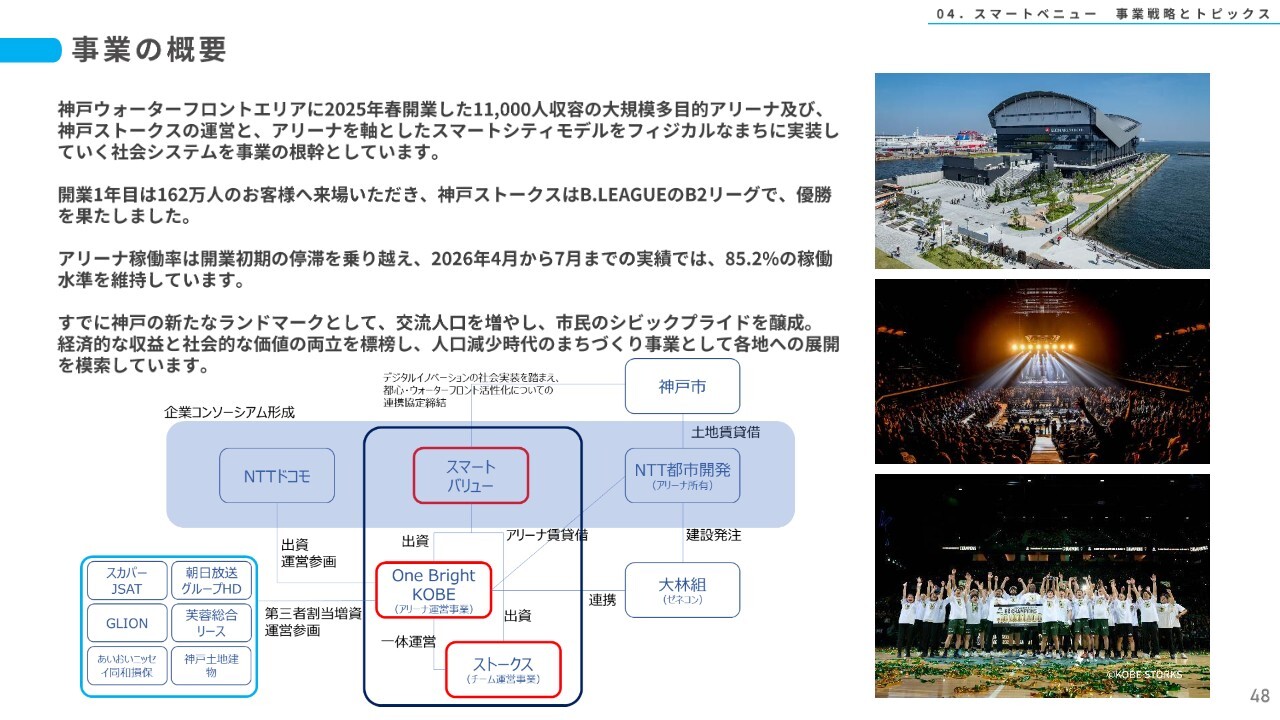Click the アリーナ賃貸借 label
This screenshot has width=1280, height=720.
pyautogui.click(x=546, y=535)
